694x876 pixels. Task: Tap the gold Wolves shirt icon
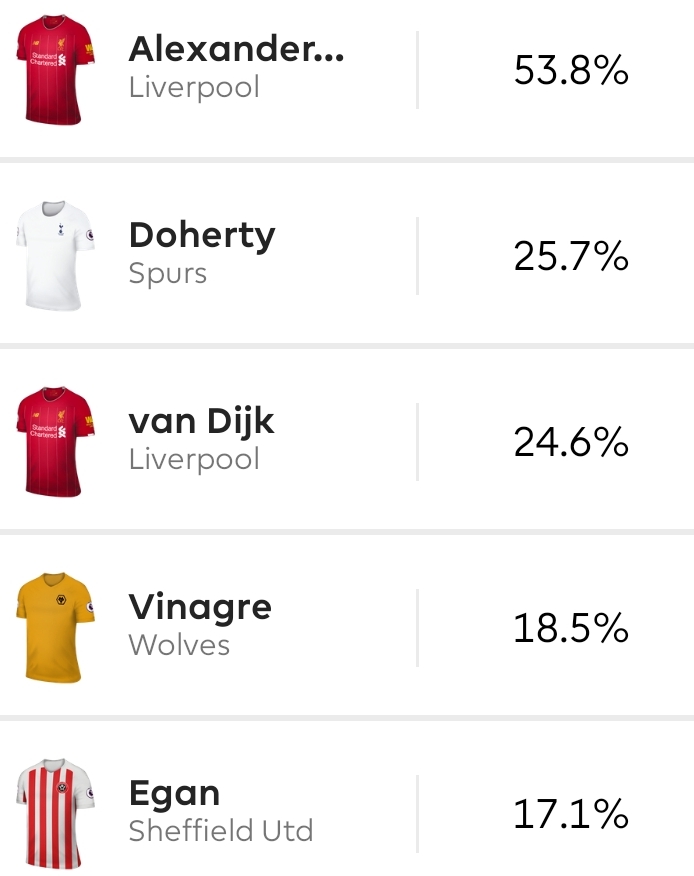click(55, 627)
